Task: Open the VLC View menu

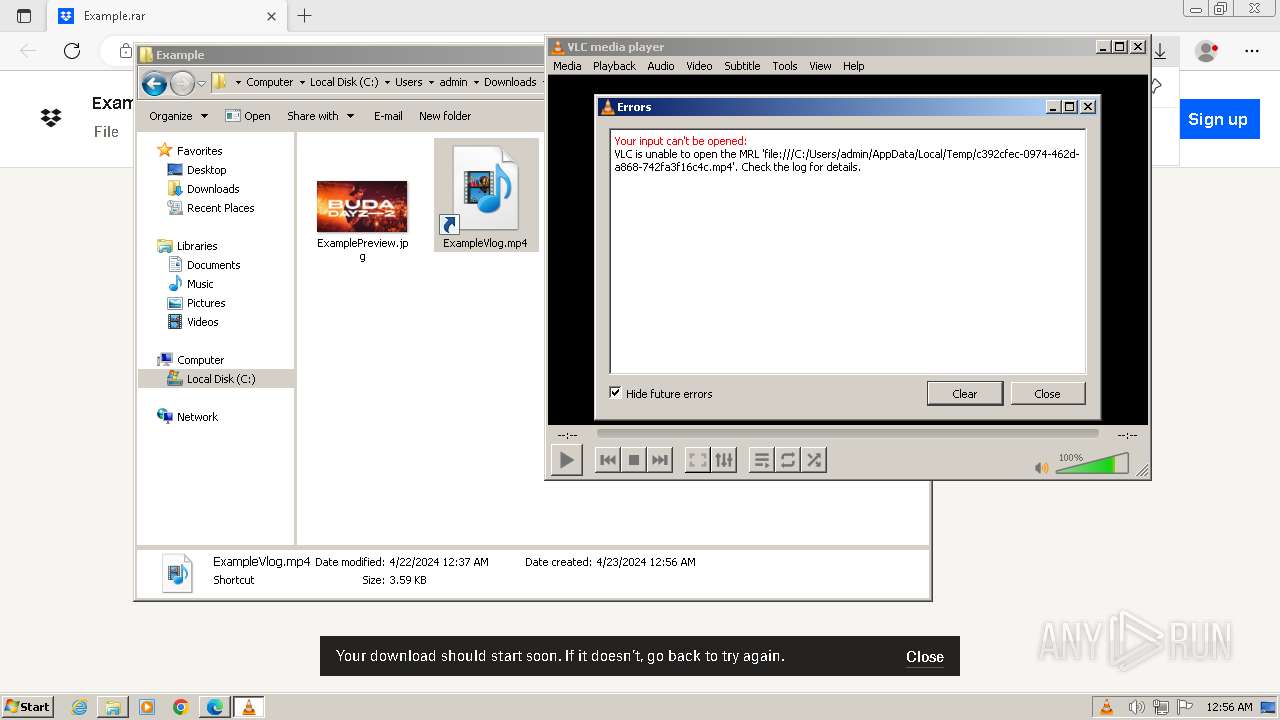Action: click(x=820, y=66)
